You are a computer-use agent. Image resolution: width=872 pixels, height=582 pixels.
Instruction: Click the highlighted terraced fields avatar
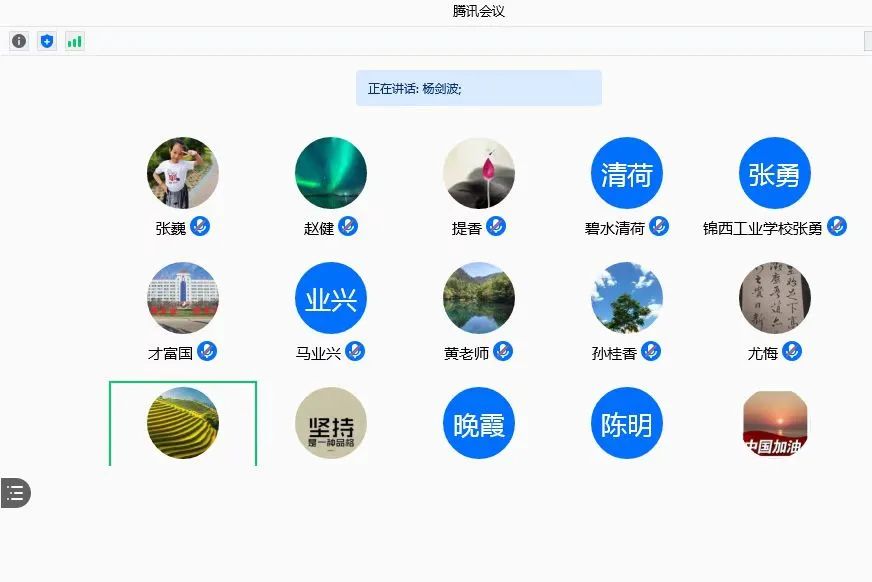point(183,423)
